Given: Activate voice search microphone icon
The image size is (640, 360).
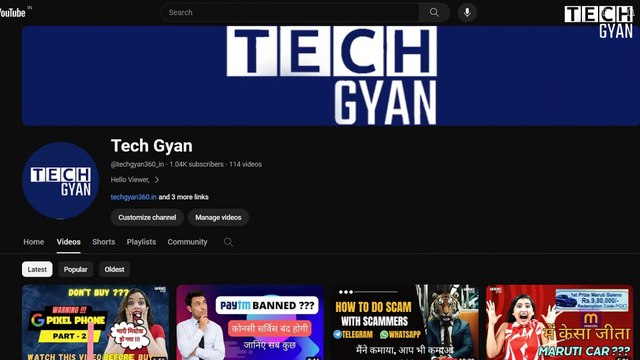Looking at the screenshot, I should pyautogui.click(x=467, y=13).
